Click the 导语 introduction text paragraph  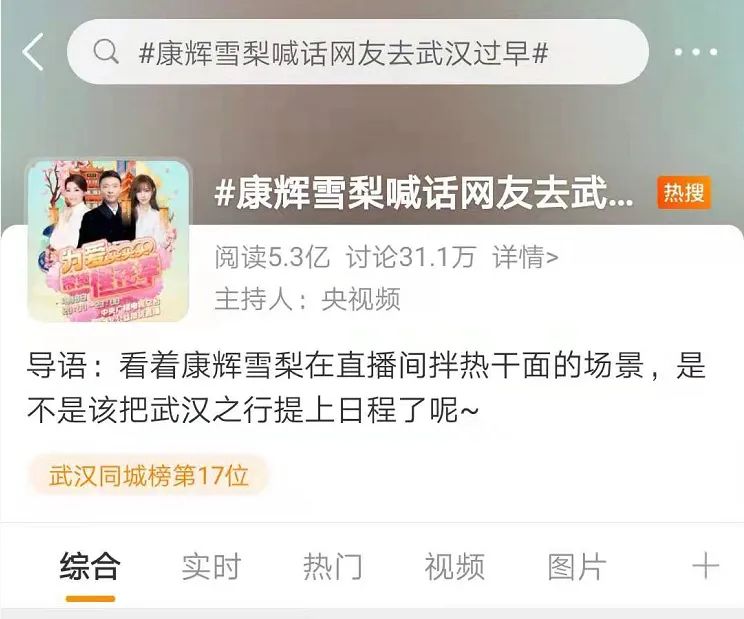366,387
